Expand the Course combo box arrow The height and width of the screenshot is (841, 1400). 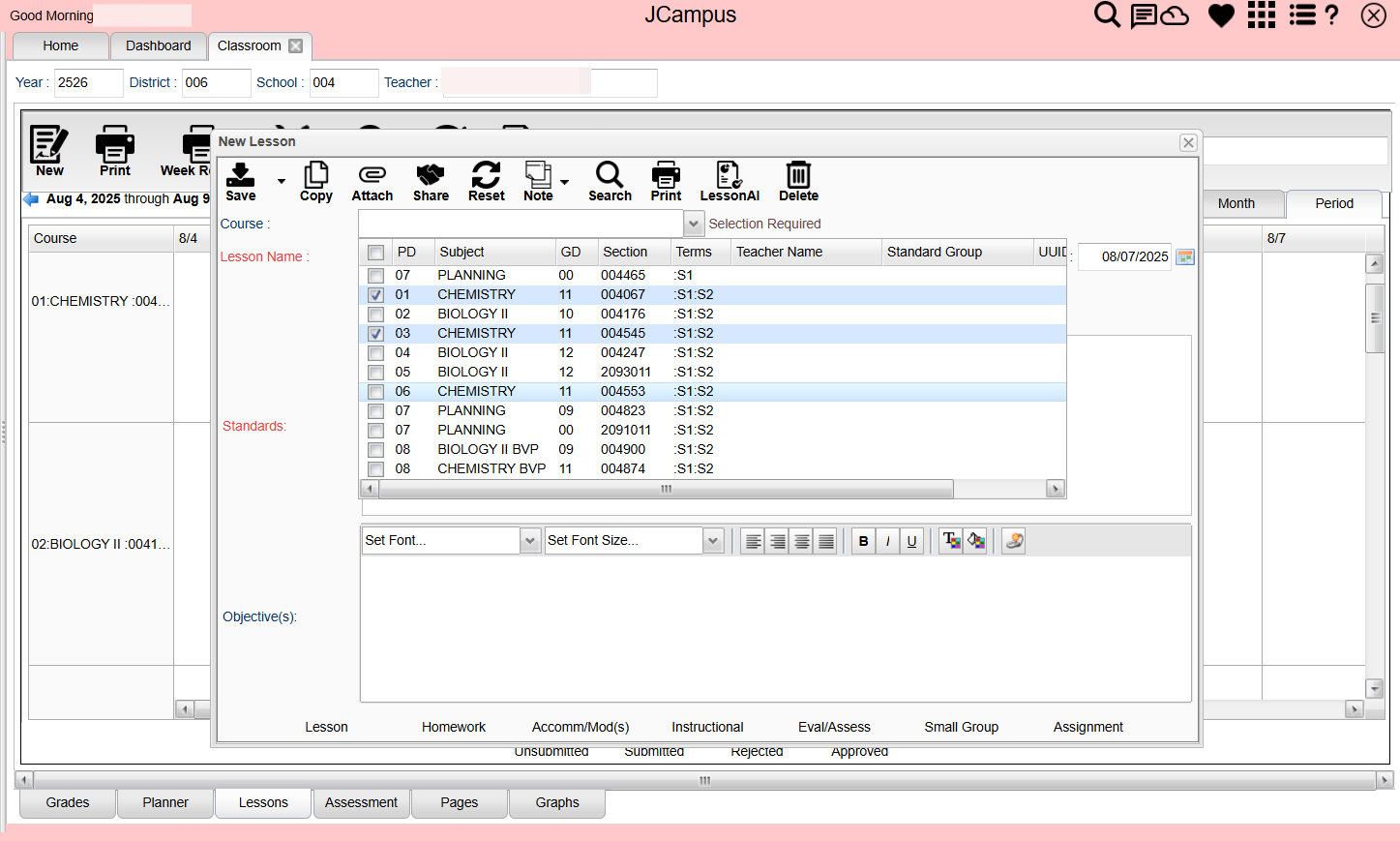pyautogui.click(x=694, y=224)
